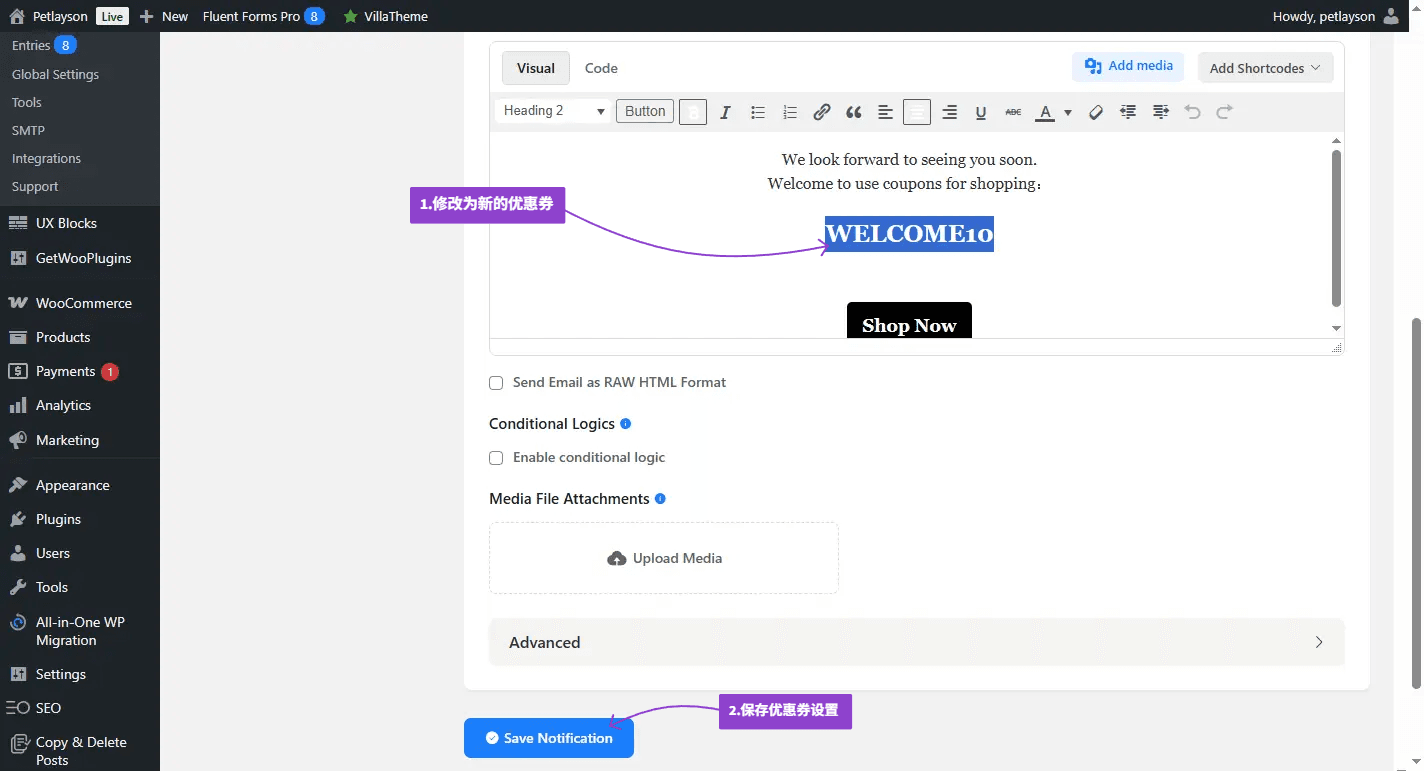Click the Add media button
The height and width of the screenshot is (771, 1424).
(1128, 66)
